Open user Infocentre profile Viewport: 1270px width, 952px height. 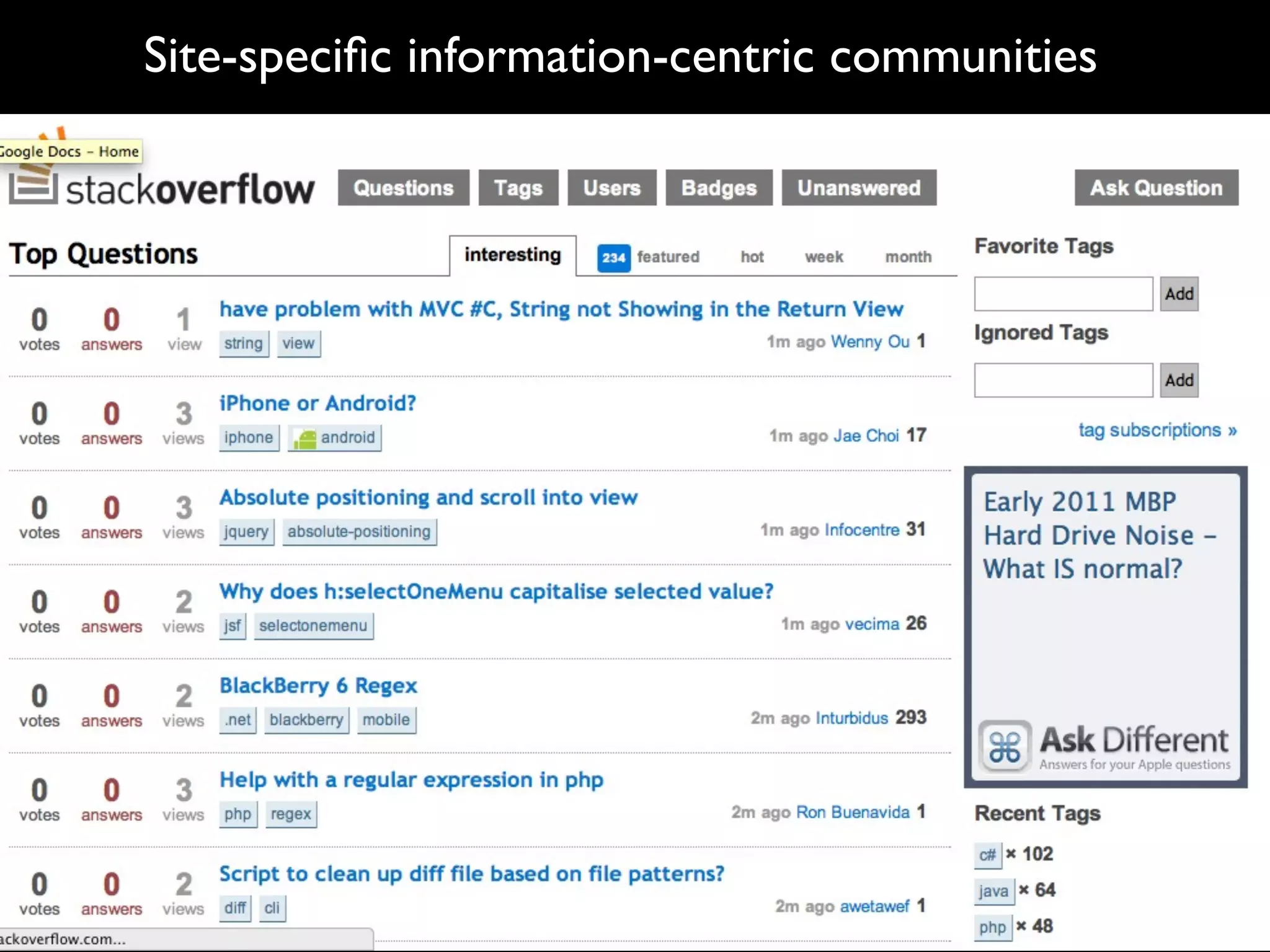click(x=862, y=530)
